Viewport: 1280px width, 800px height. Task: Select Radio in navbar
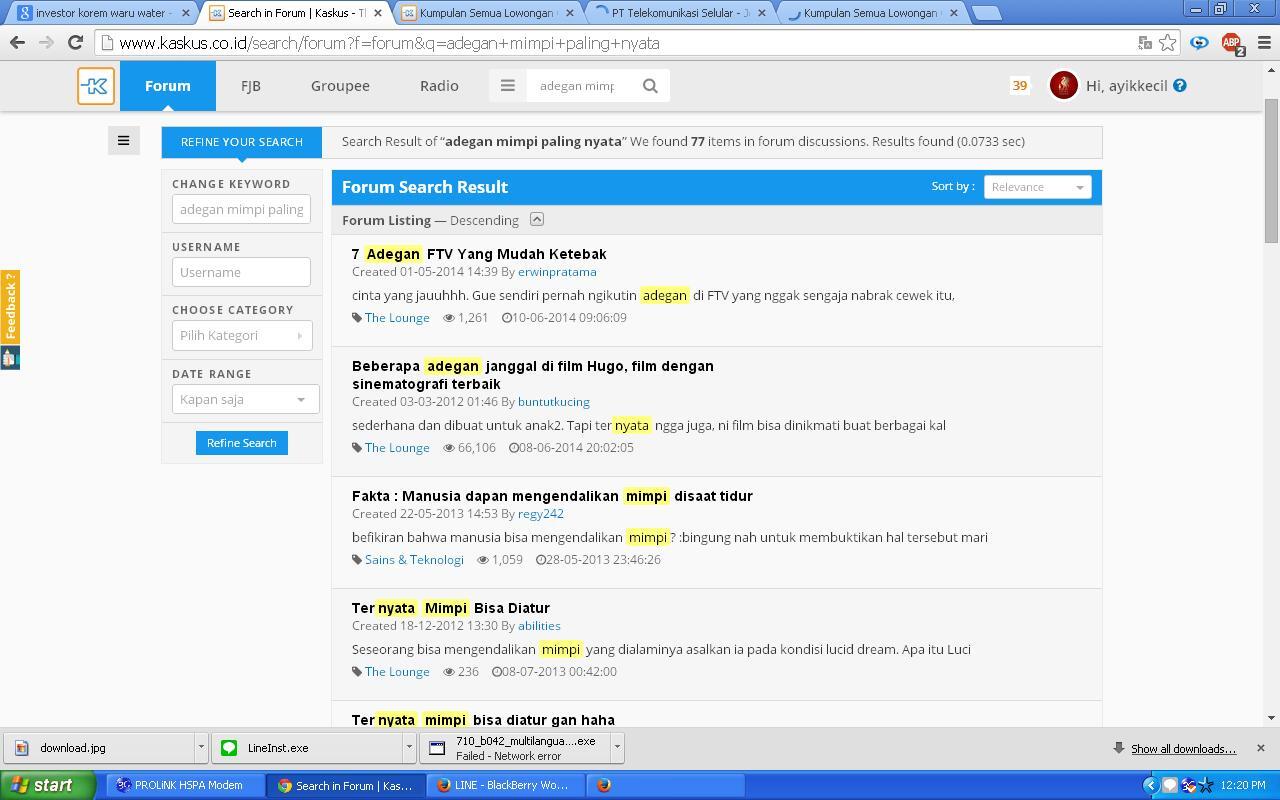pos(439,86)
